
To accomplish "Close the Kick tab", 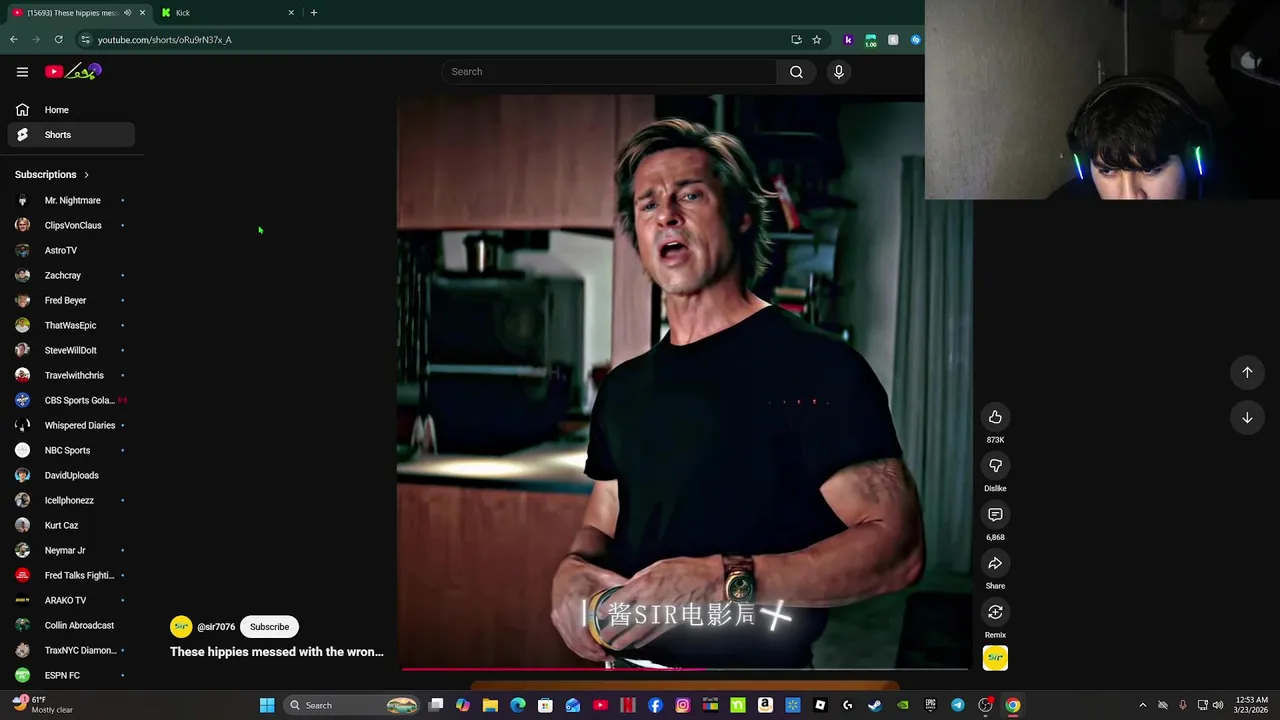I will click(x=291, y=13).
